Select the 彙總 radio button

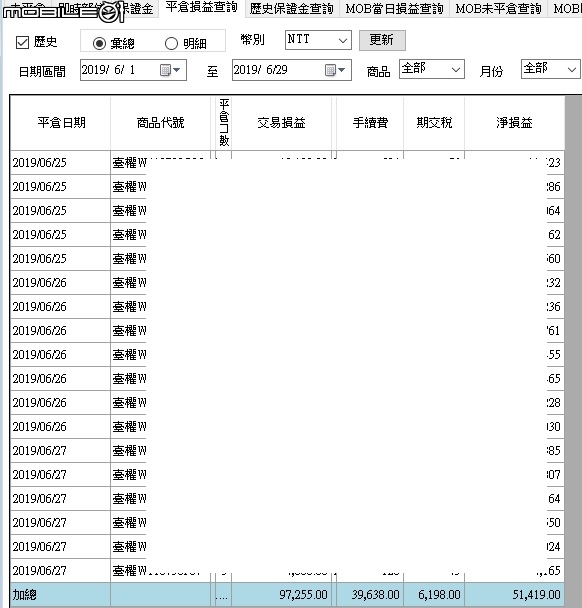point(99,43)
